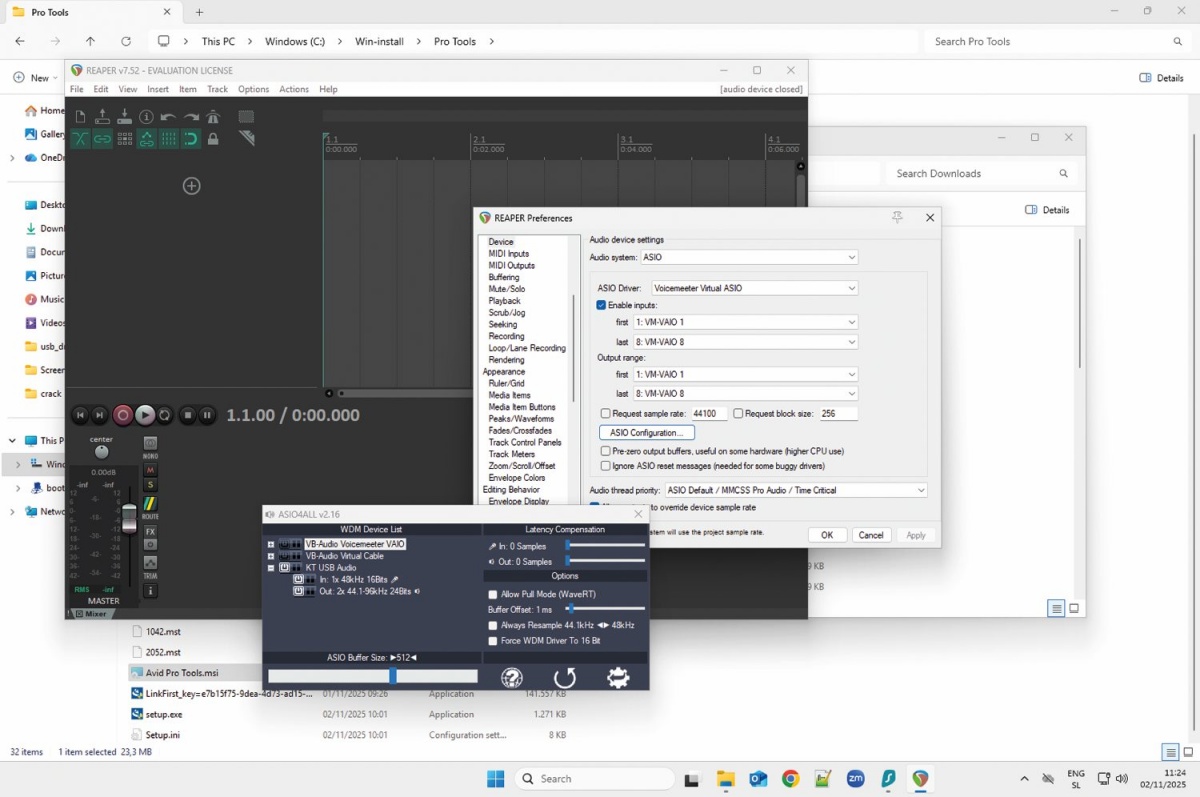This screenshot has height=797, width=1200.
Task: Click ASIO4ALL advanced options wrench icon
Action: tap(619, 678)
